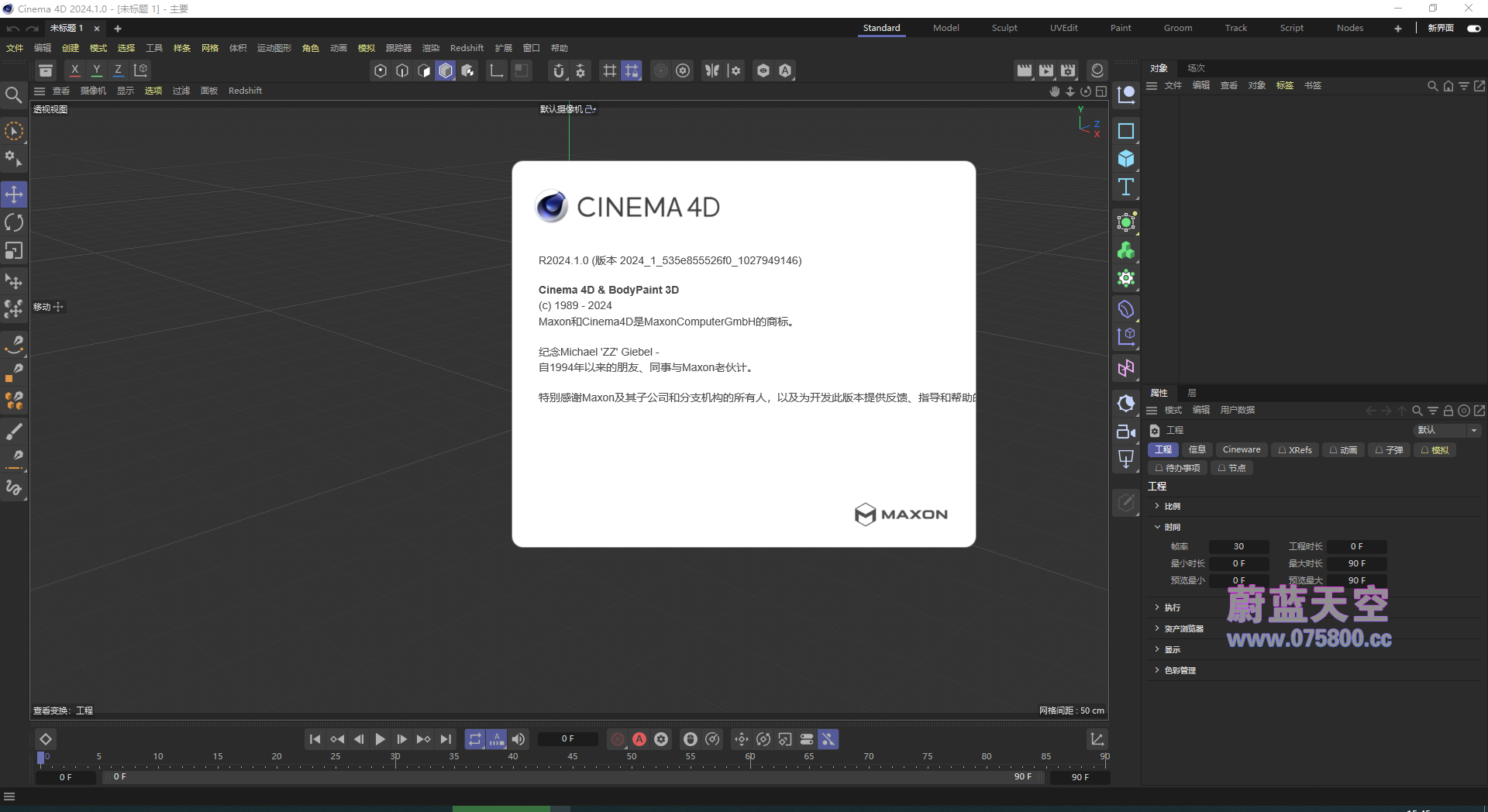
Task: Select the Rotate tool in left toolbar
Action: (x=14, y=223)
